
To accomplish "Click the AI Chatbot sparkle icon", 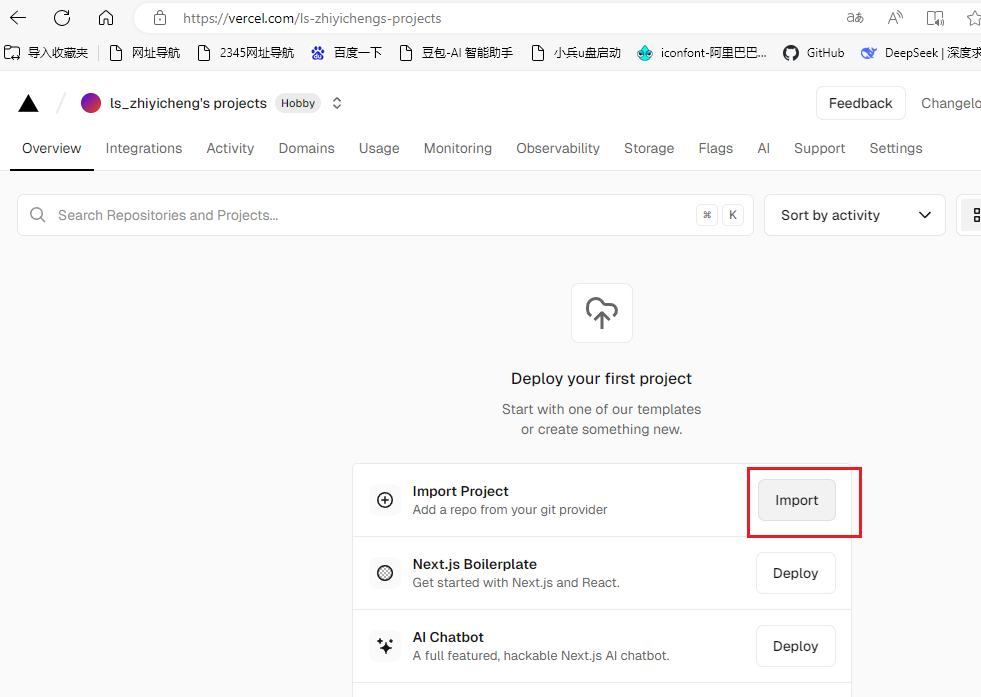I will click(385, 646).
